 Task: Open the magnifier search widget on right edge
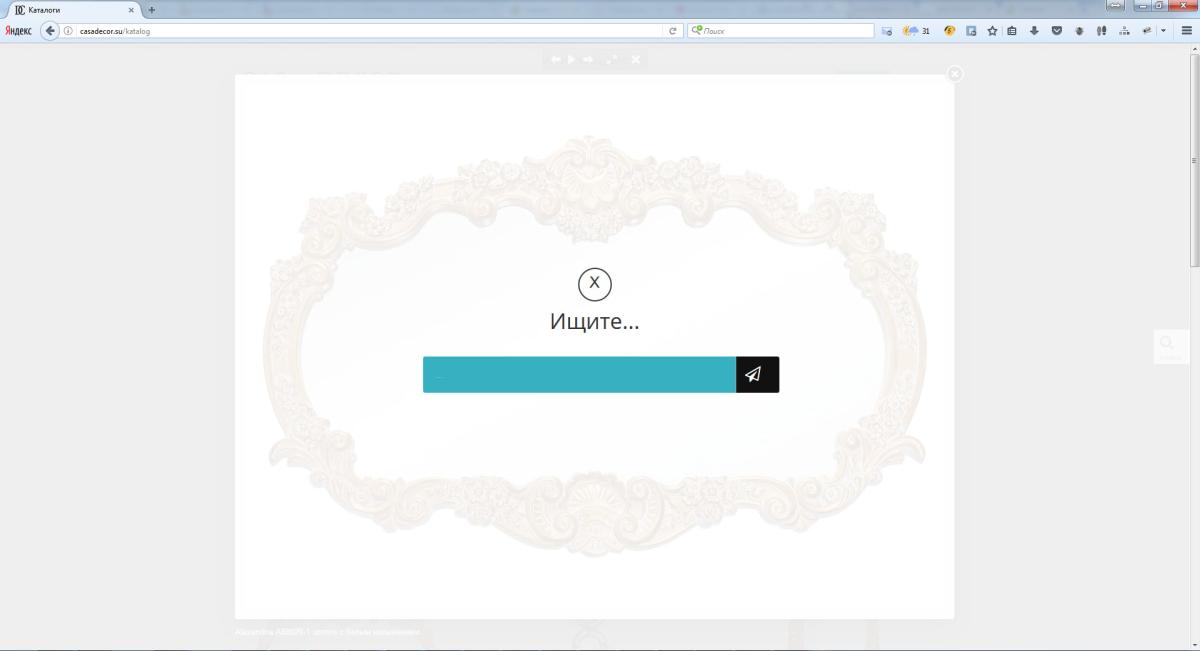coord(1167,345)
